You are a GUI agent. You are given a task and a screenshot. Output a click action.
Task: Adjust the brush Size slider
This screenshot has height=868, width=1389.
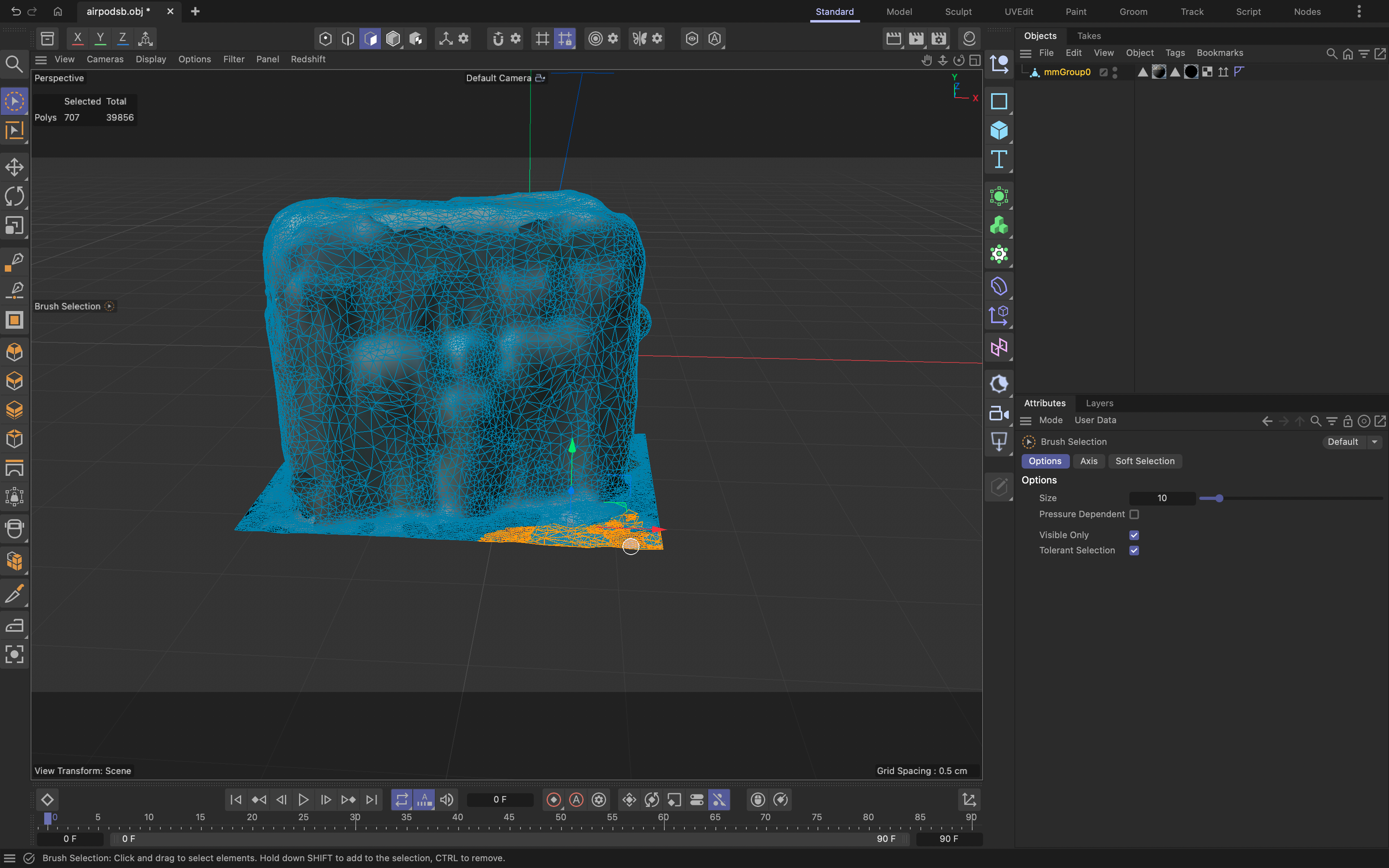click(x=1219, y=498)
